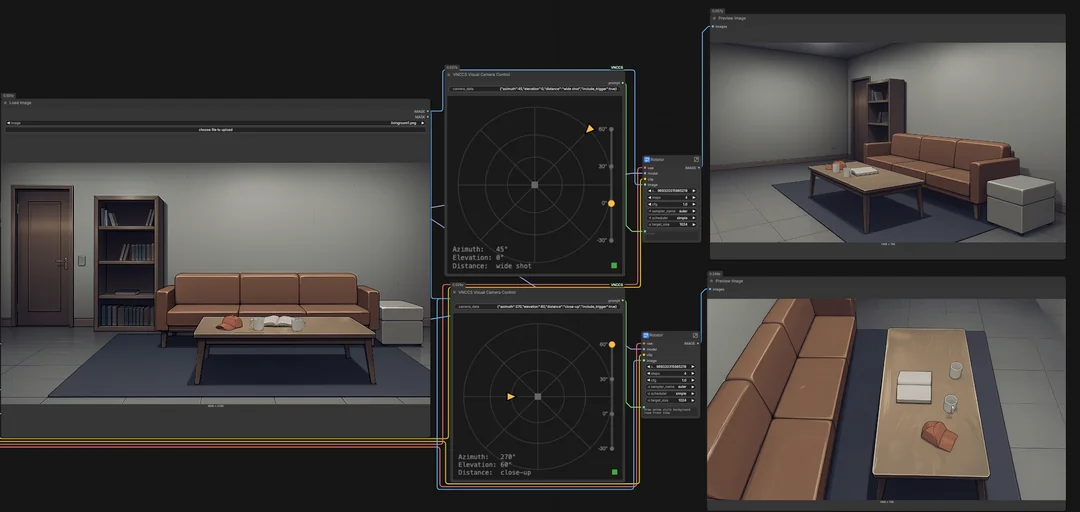The width and height of the screenshot is (1080, 512).
Task: Set elevation to -30° in upper camera node
Action: [611, 240]
